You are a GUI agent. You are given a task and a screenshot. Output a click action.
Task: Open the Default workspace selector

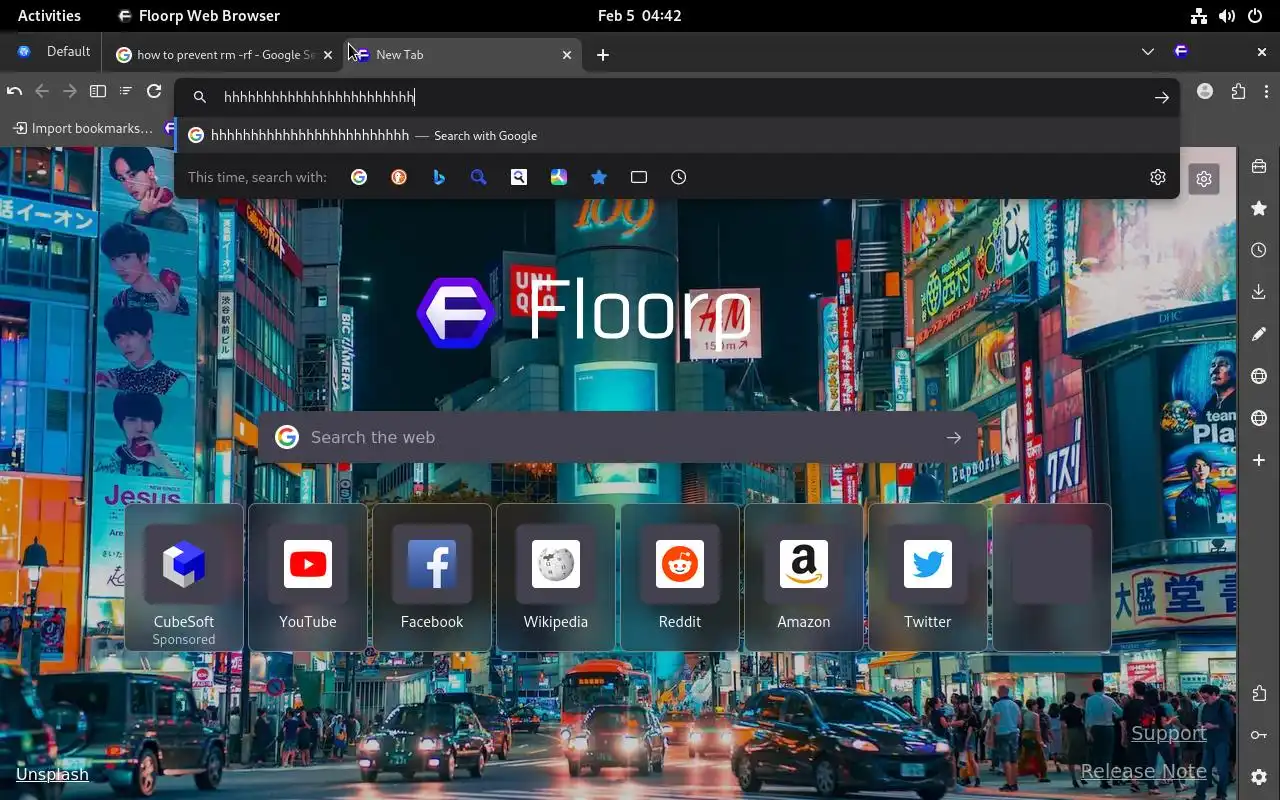(x=54, y=52)
